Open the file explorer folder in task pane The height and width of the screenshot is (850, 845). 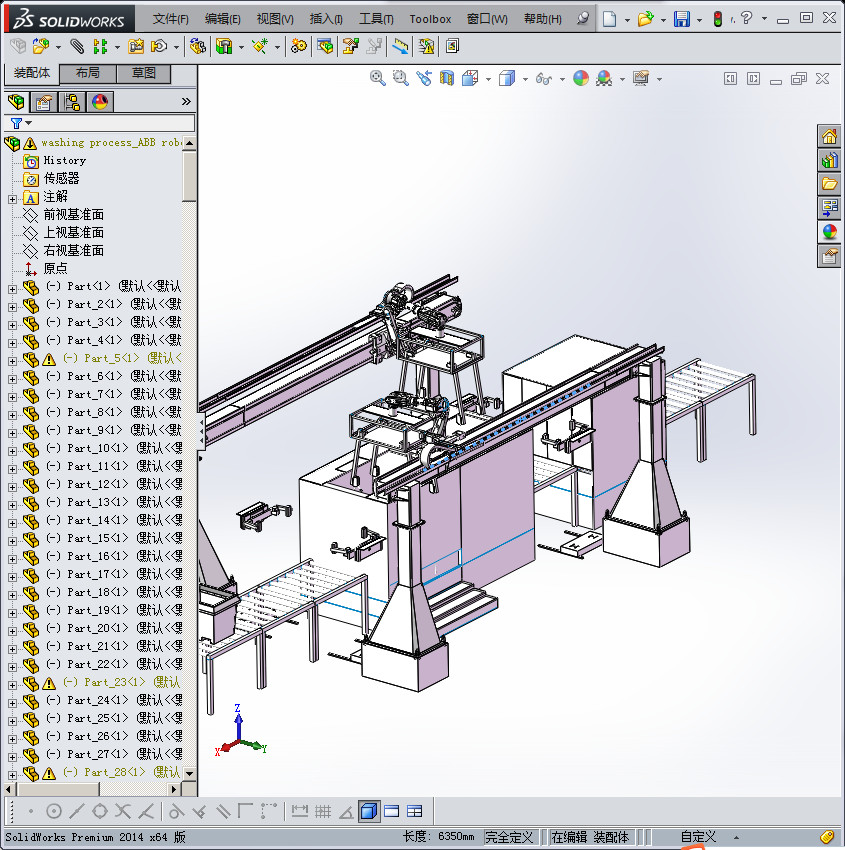point(829,184)
